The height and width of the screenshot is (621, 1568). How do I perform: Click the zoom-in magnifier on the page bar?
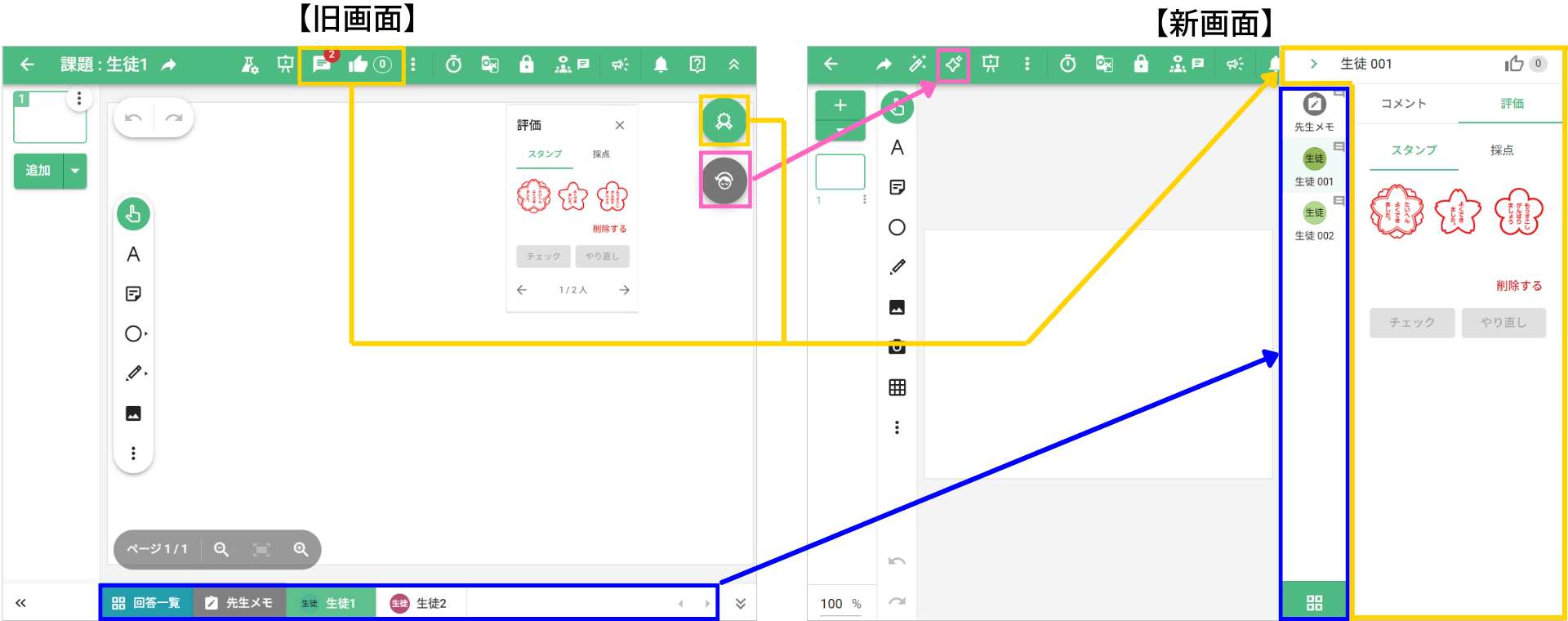[301, 549]
